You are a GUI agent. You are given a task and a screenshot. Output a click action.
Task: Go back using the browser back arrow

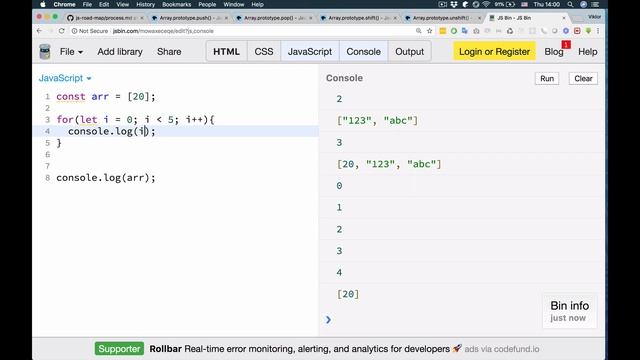39,31
